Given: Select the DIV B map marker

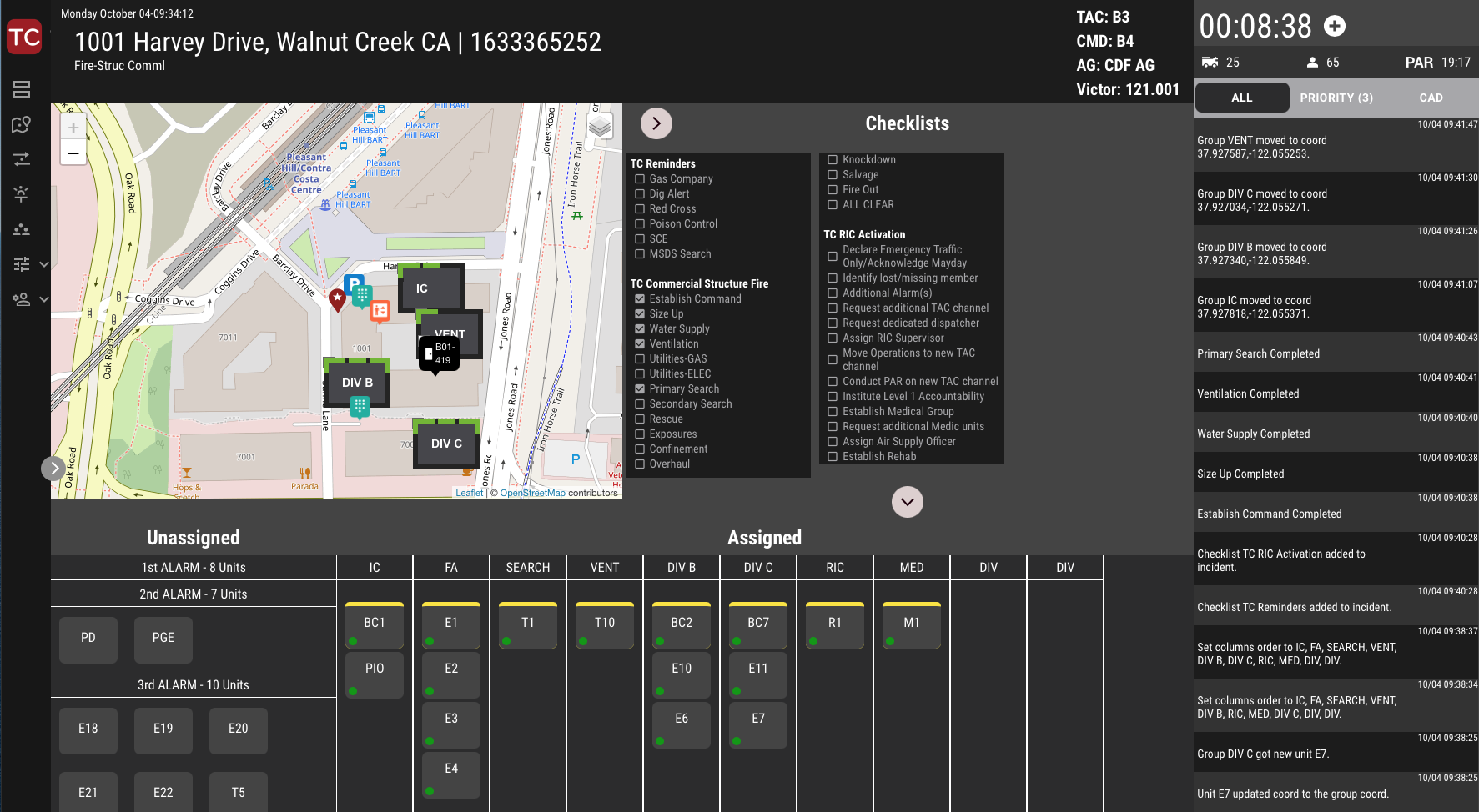Looking at the screenshot, I should [357, 383].
